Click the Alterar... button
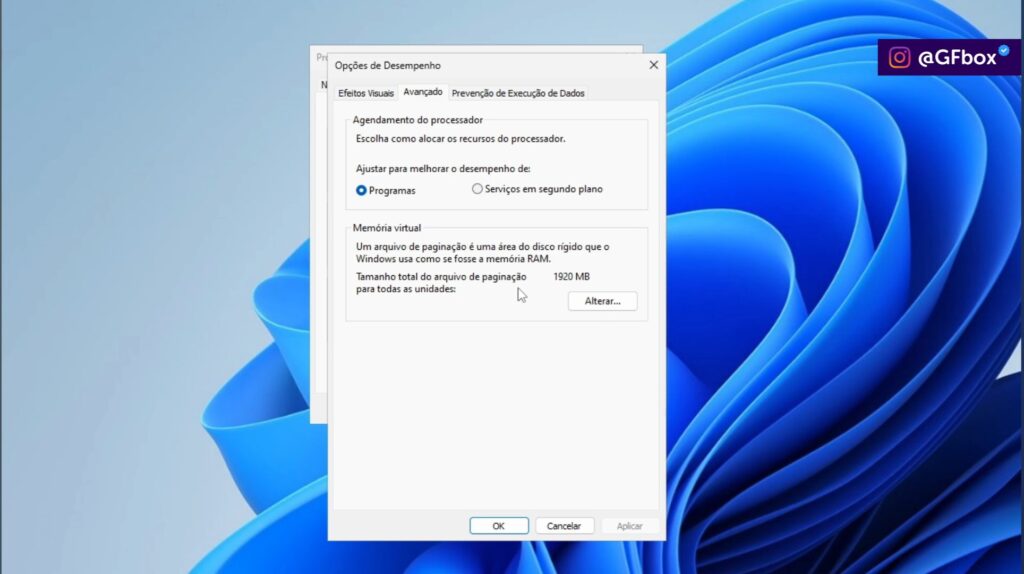The width and height of the screenshot is (1024, 574). [x=602, y=301]
